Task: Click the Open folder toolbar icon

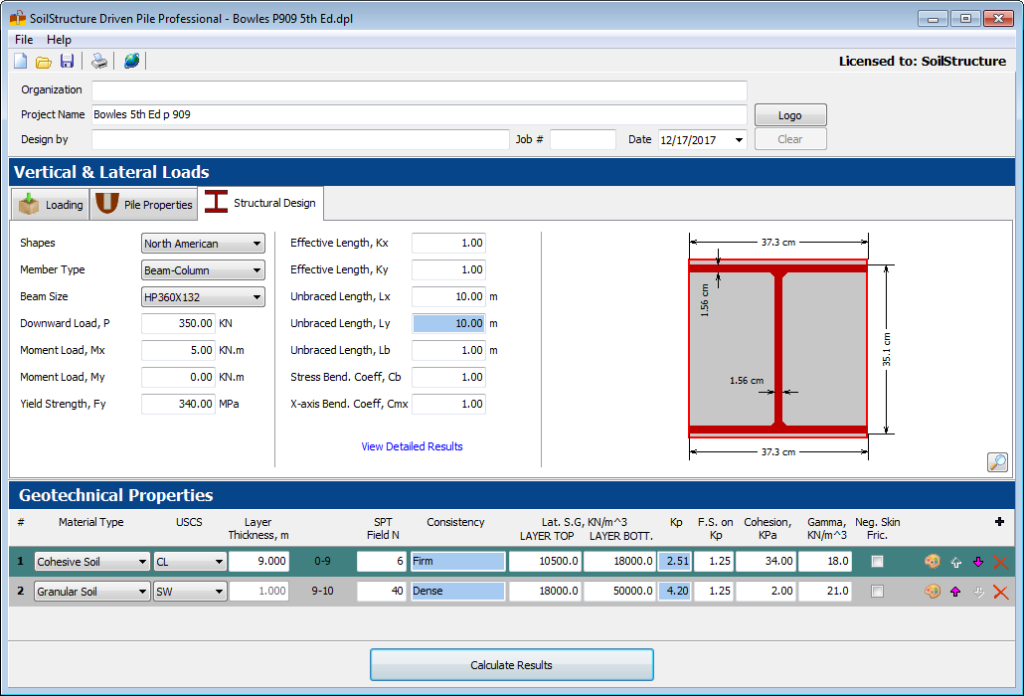Action: 44,62
